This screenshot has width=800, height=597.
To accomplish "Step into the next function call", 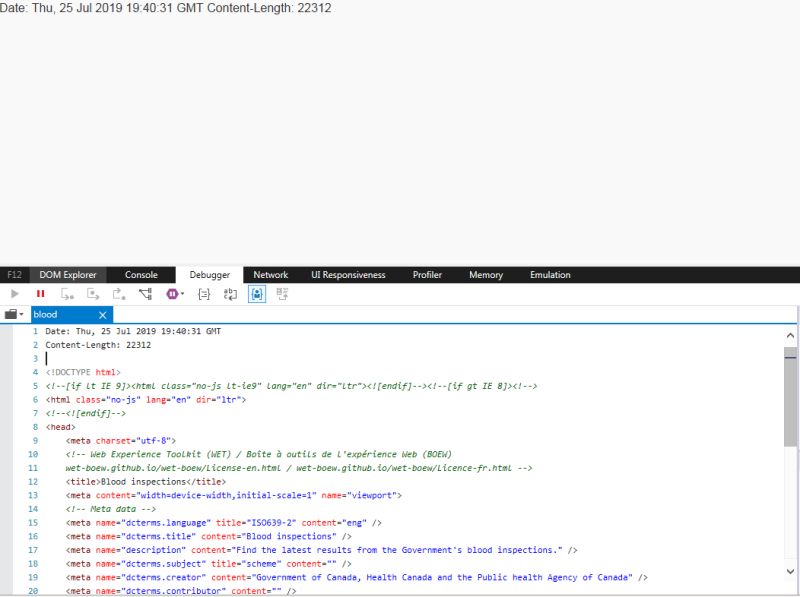I will [x=66, y=293].
